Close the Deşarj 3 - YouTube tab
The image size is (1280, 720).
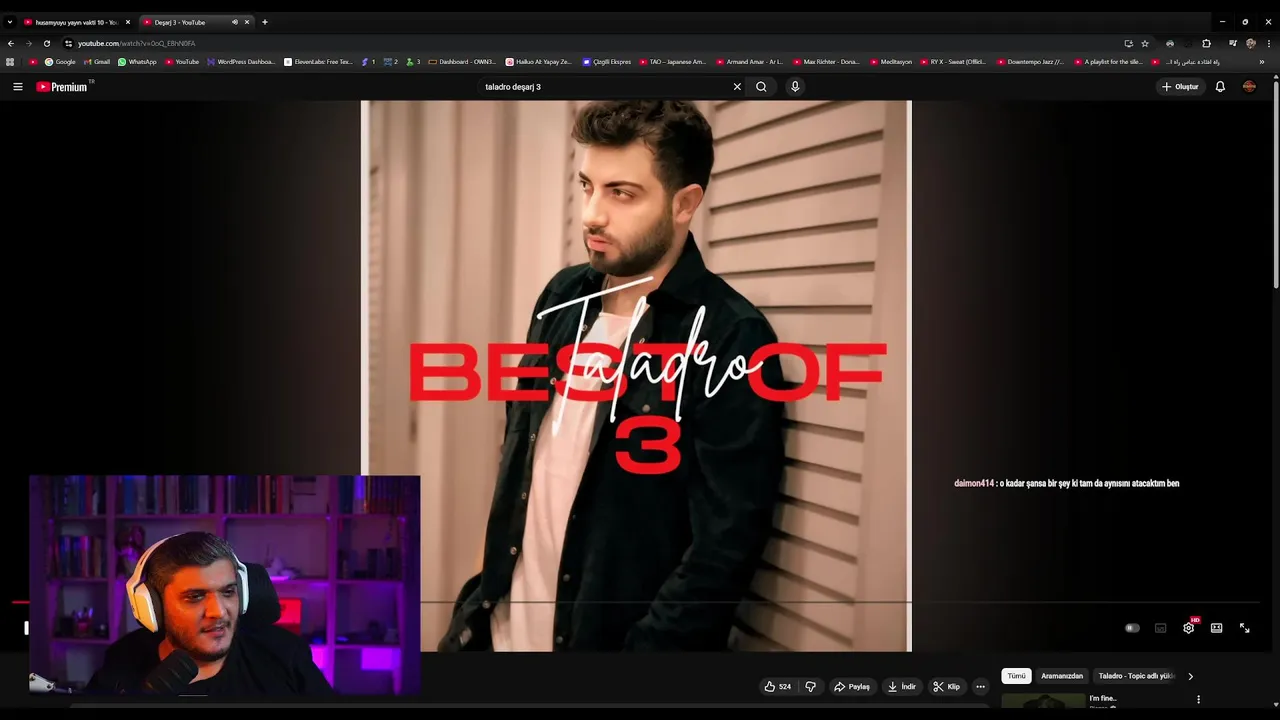coord(247,22)
